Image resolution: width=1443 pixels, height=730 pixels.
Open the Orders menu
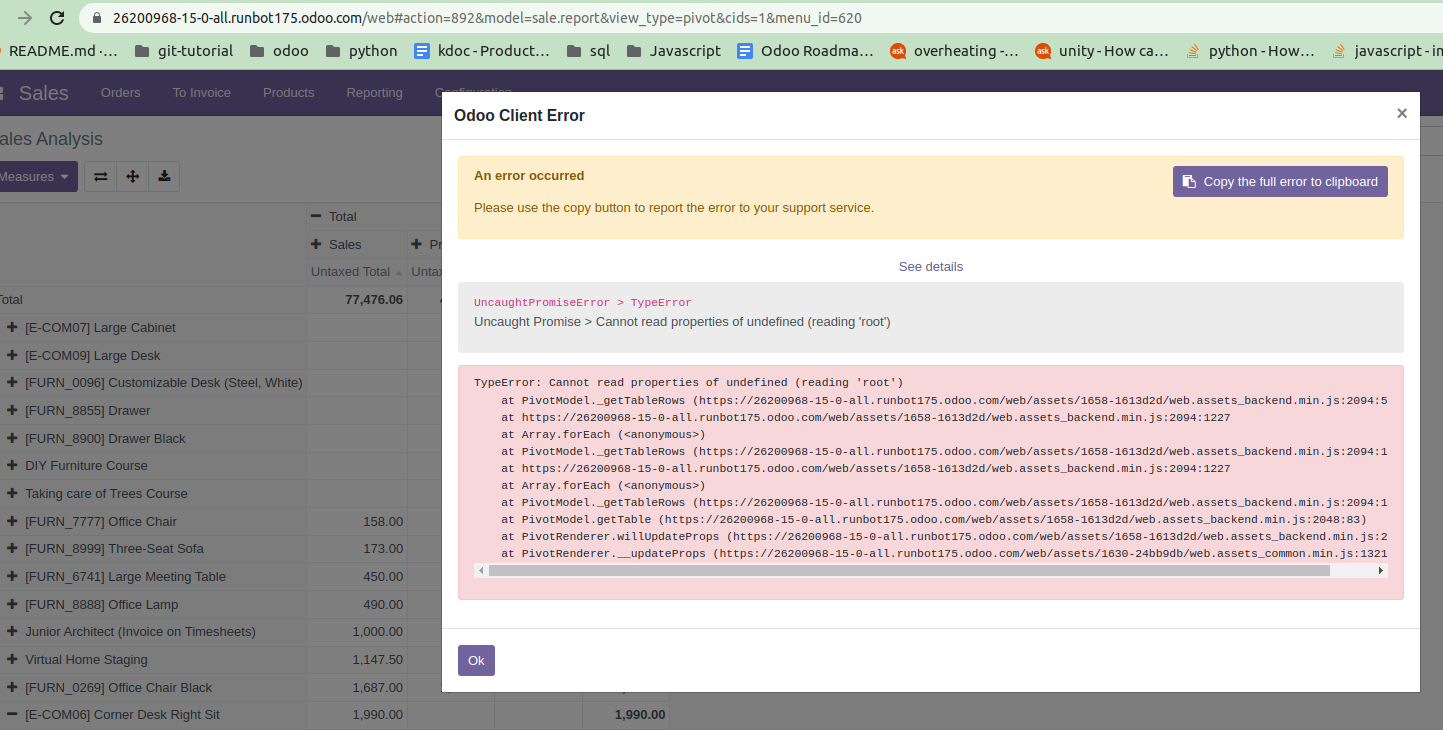pyautogui.click(x=120, y=92)
